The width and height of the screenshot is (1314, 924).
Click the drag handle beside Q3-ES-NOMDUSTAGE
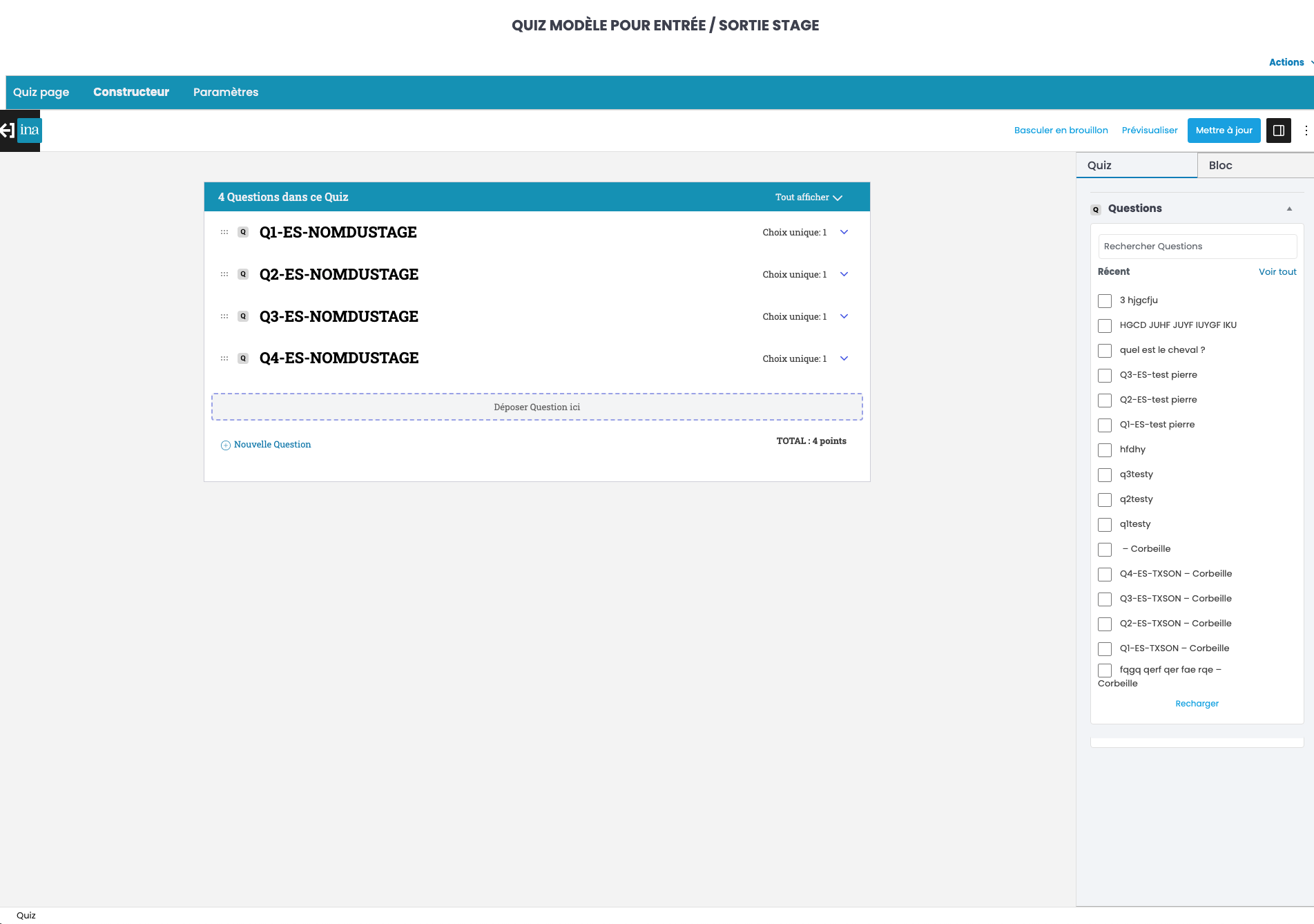coord(224,317)
